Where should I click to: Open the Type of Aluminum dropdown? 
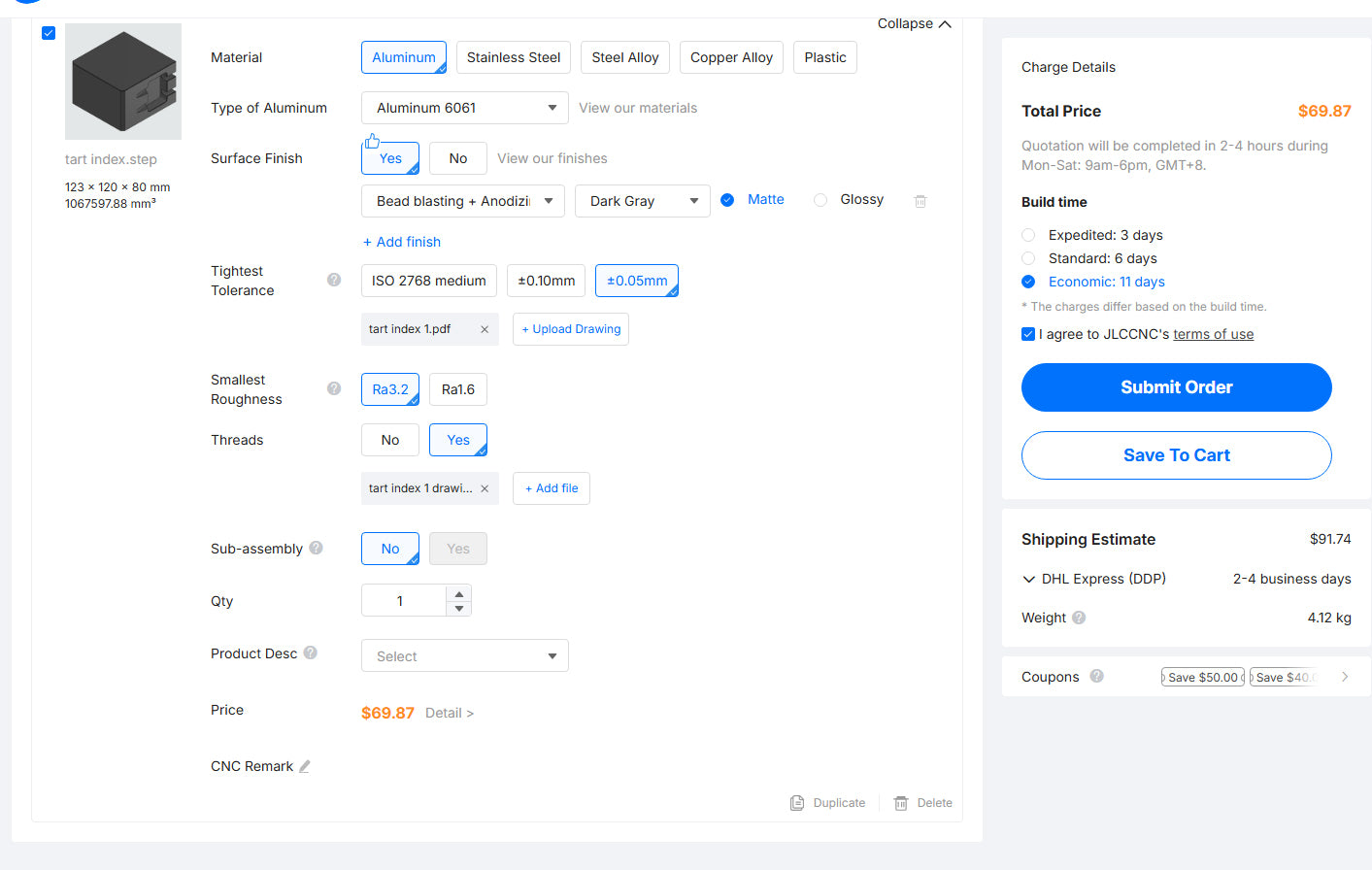pyautogui.click(x=464, y=108)
